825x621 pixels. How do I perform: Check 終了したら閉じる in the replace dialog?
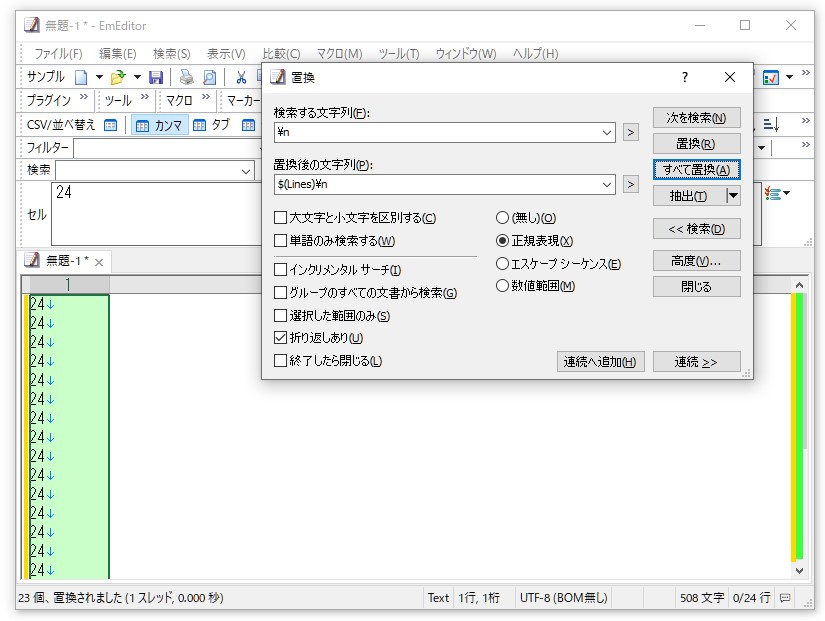[x=279, y=363]
